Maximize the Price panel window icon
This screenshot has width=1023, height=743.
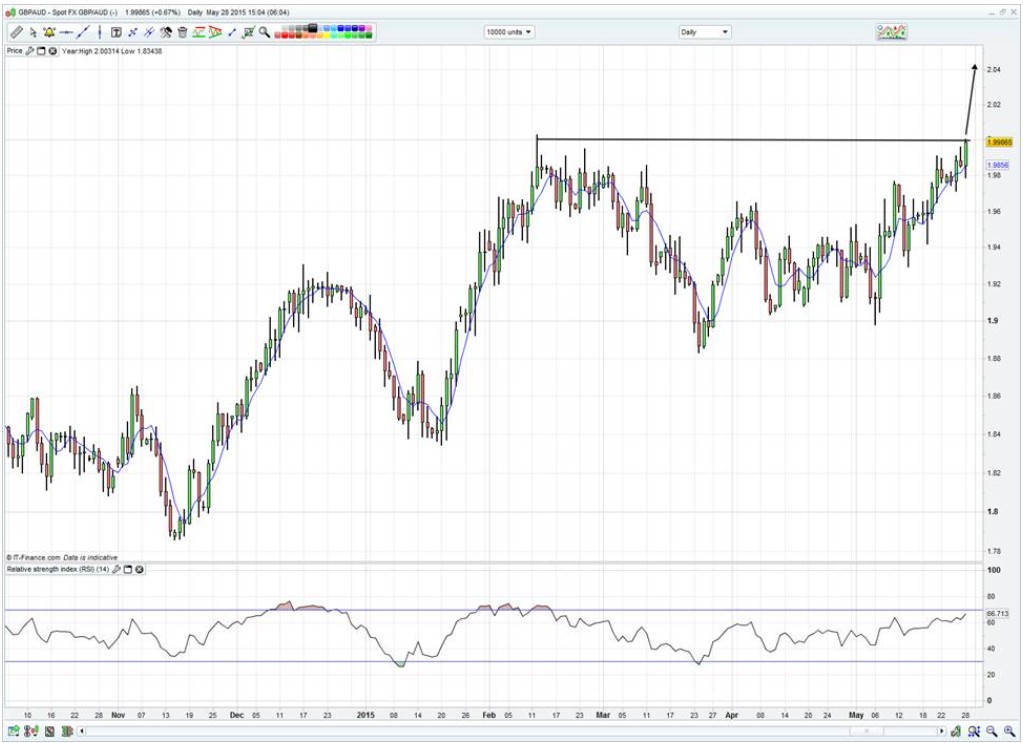pyautogui.click(x=42, y=50)
